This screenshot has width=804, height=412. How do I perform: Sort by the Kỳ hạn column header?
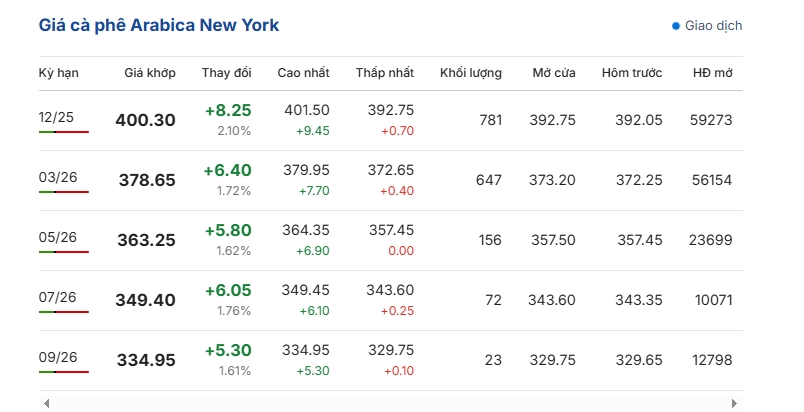click(x=58, y=73)
